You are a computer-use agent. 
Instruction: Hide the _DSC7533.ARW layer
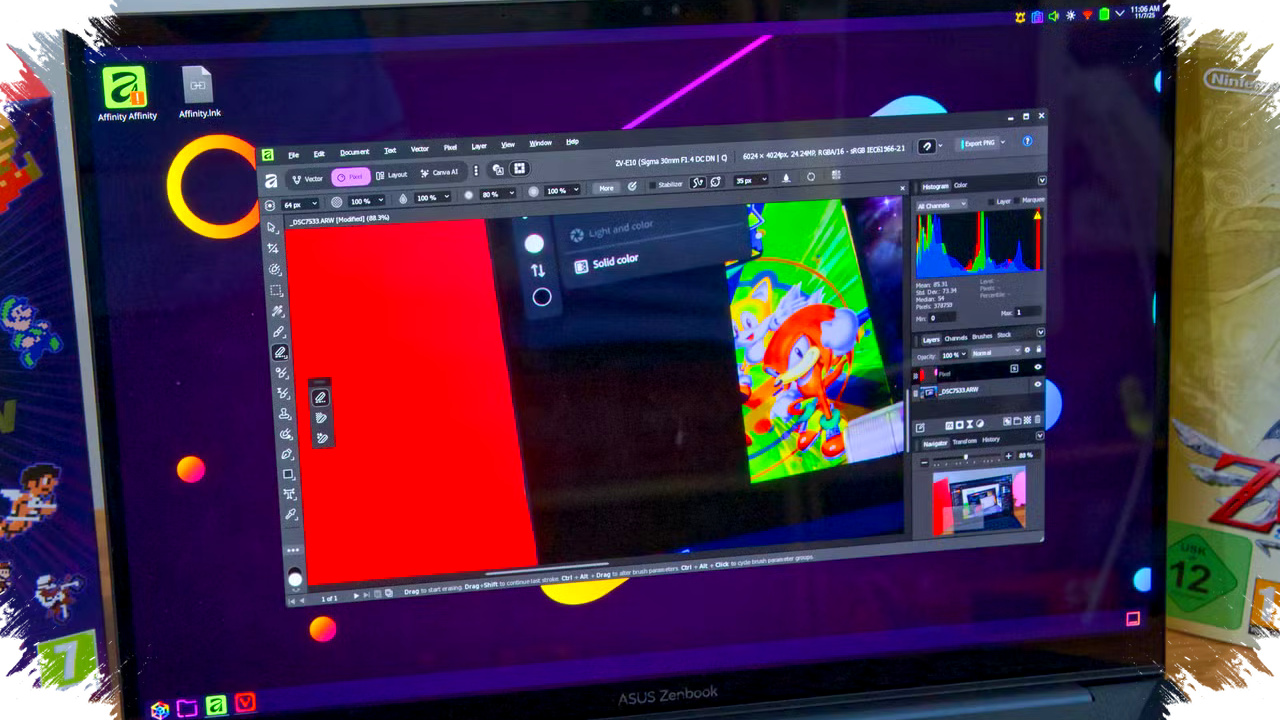(1037, 385)
